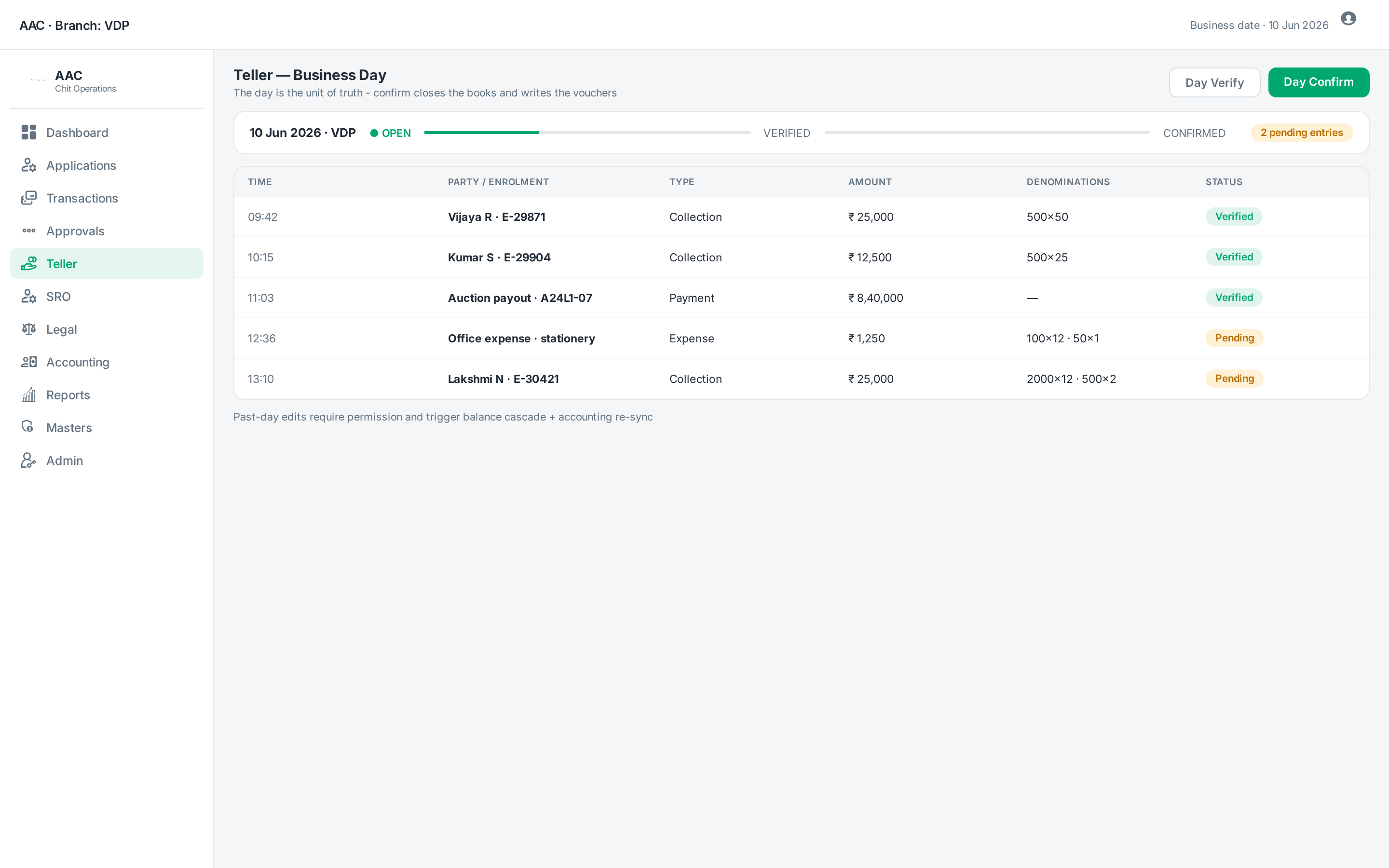
Task: Click the 13:10 time cell
Action: (260, 379)
